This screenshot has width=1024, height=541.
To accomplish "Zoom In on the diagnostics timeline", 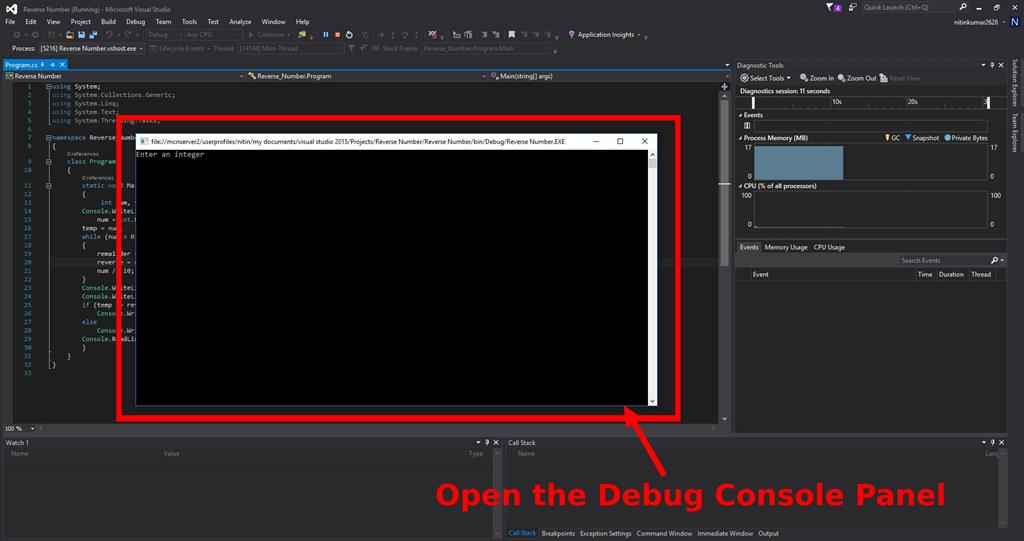I will pyautogui.click(x=817, y=78).
